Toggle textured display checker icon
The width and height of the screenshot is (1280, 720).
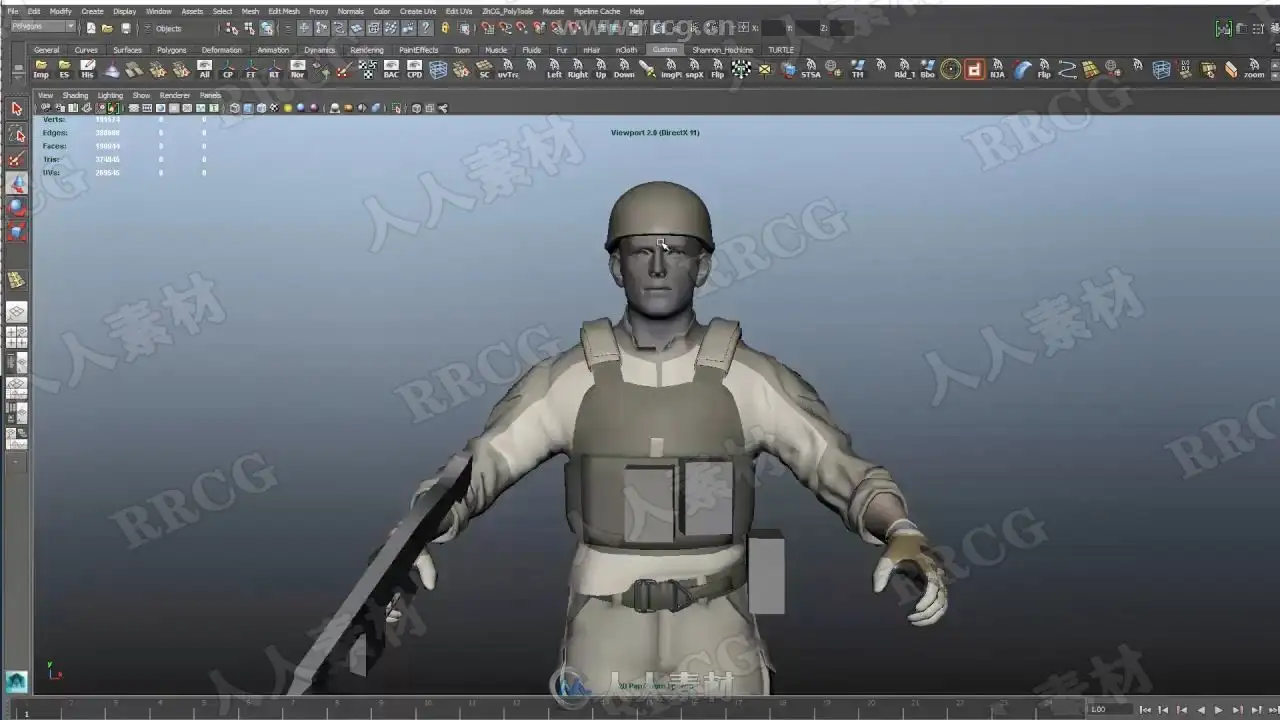click(x=274, y=108)
